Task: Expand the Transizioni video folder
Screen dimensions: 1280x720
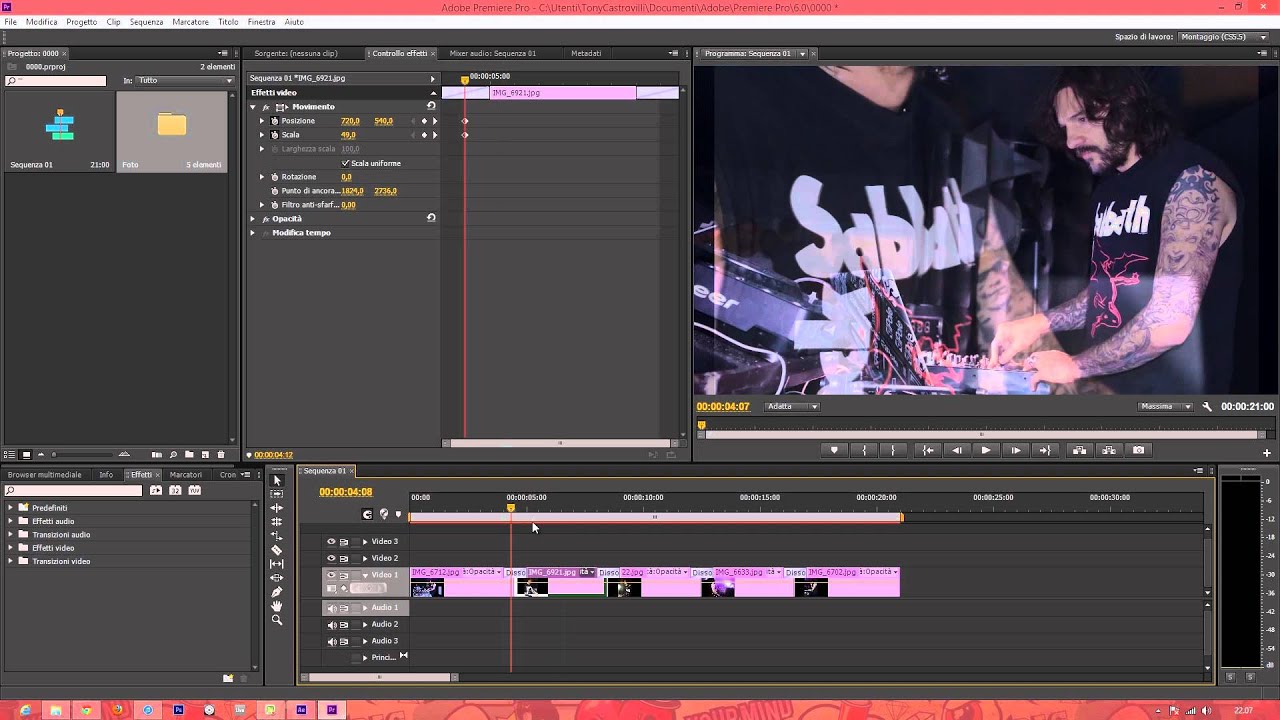Action: 11,561
